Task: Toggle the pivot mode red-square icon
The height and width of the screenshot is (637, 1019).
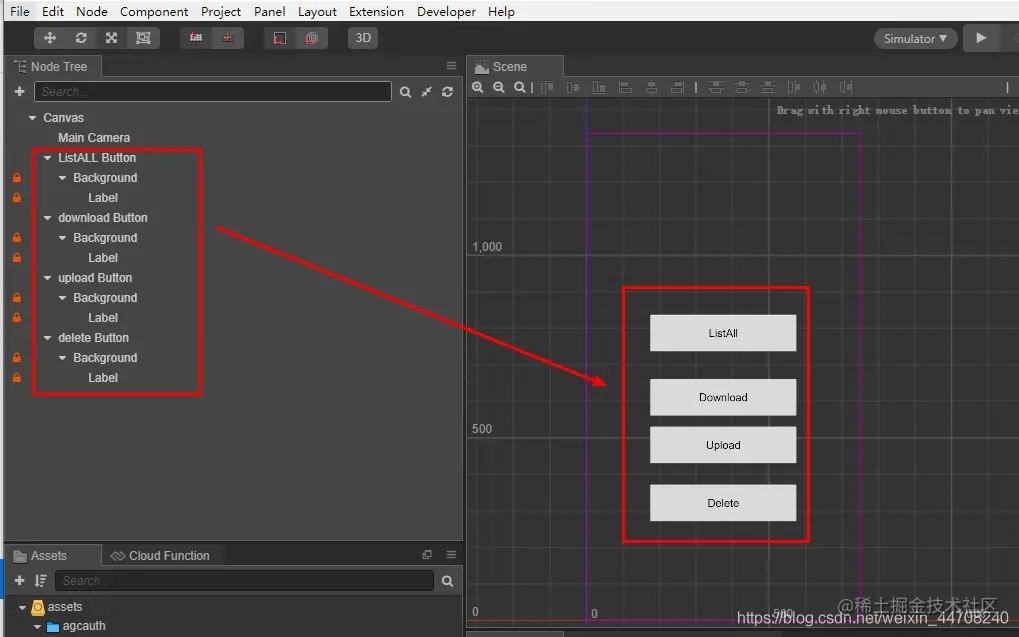Action: pyautogui.click(x=279, y=38)
